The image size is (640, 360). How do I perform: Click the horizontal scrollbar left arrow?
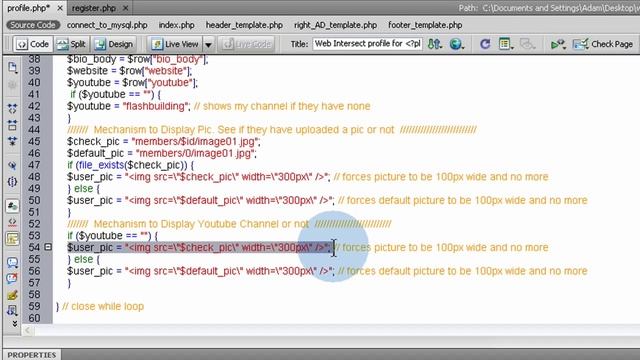click(27, 330)
